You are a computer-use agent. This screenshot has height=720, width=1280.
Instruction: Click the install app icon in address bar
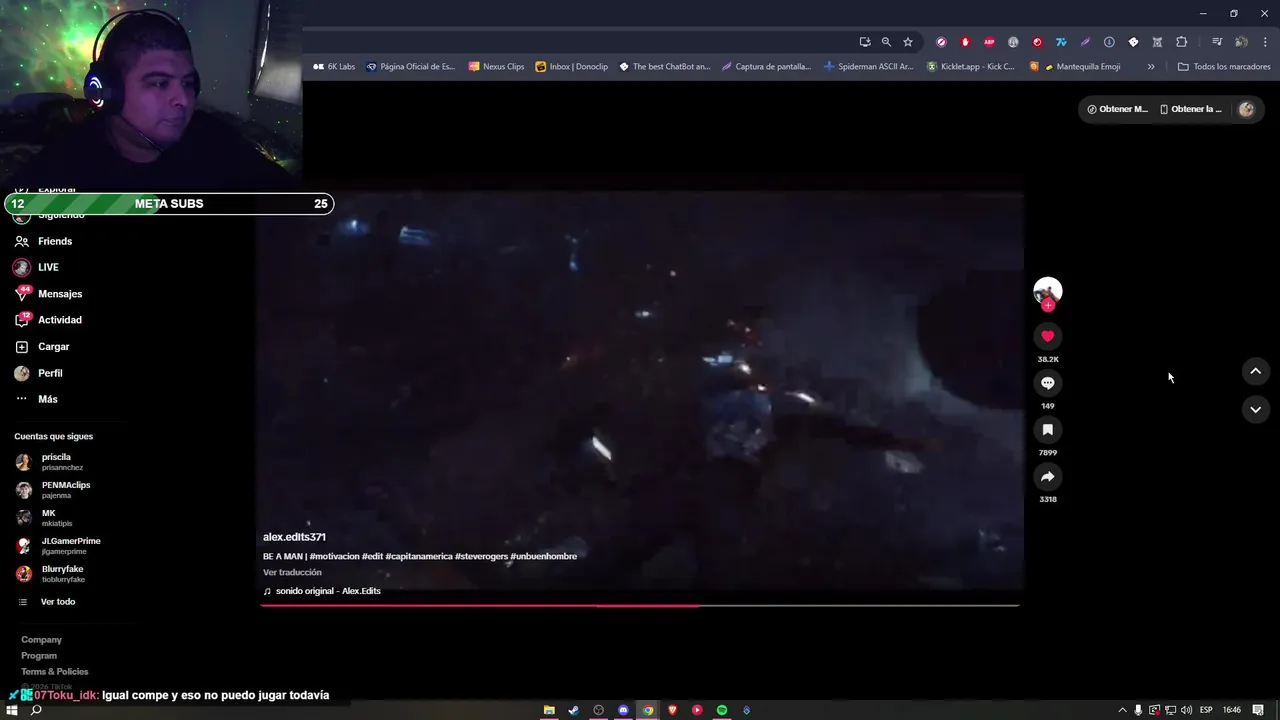click(864, 42)
